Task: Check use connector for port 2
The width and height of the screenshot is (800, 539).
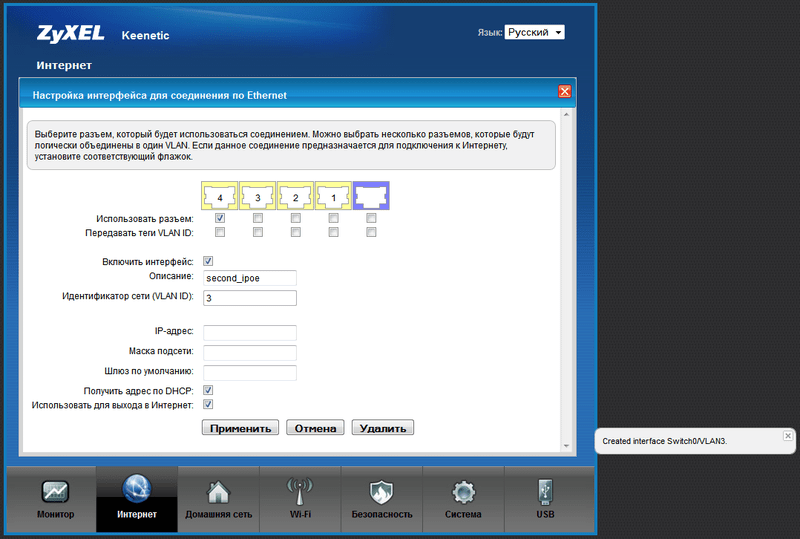Action: tap(295, 218)
